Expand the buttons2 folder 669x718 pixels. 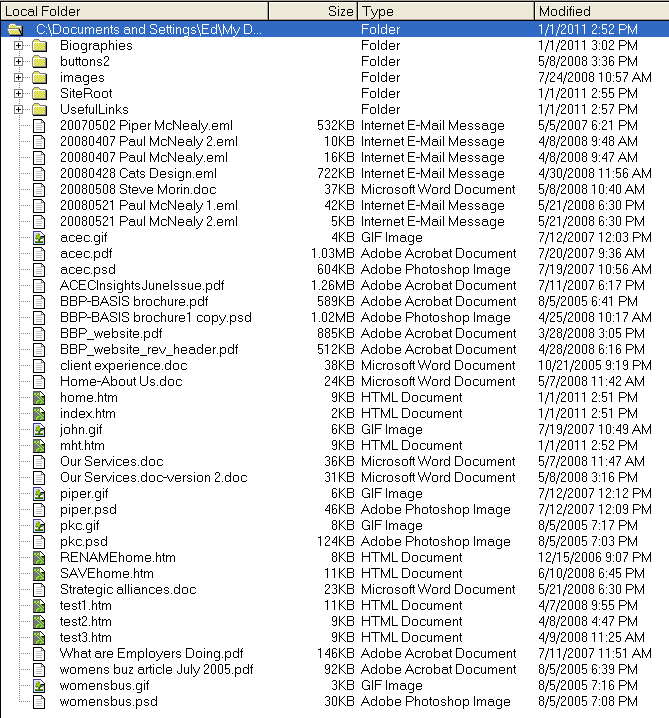18,62
